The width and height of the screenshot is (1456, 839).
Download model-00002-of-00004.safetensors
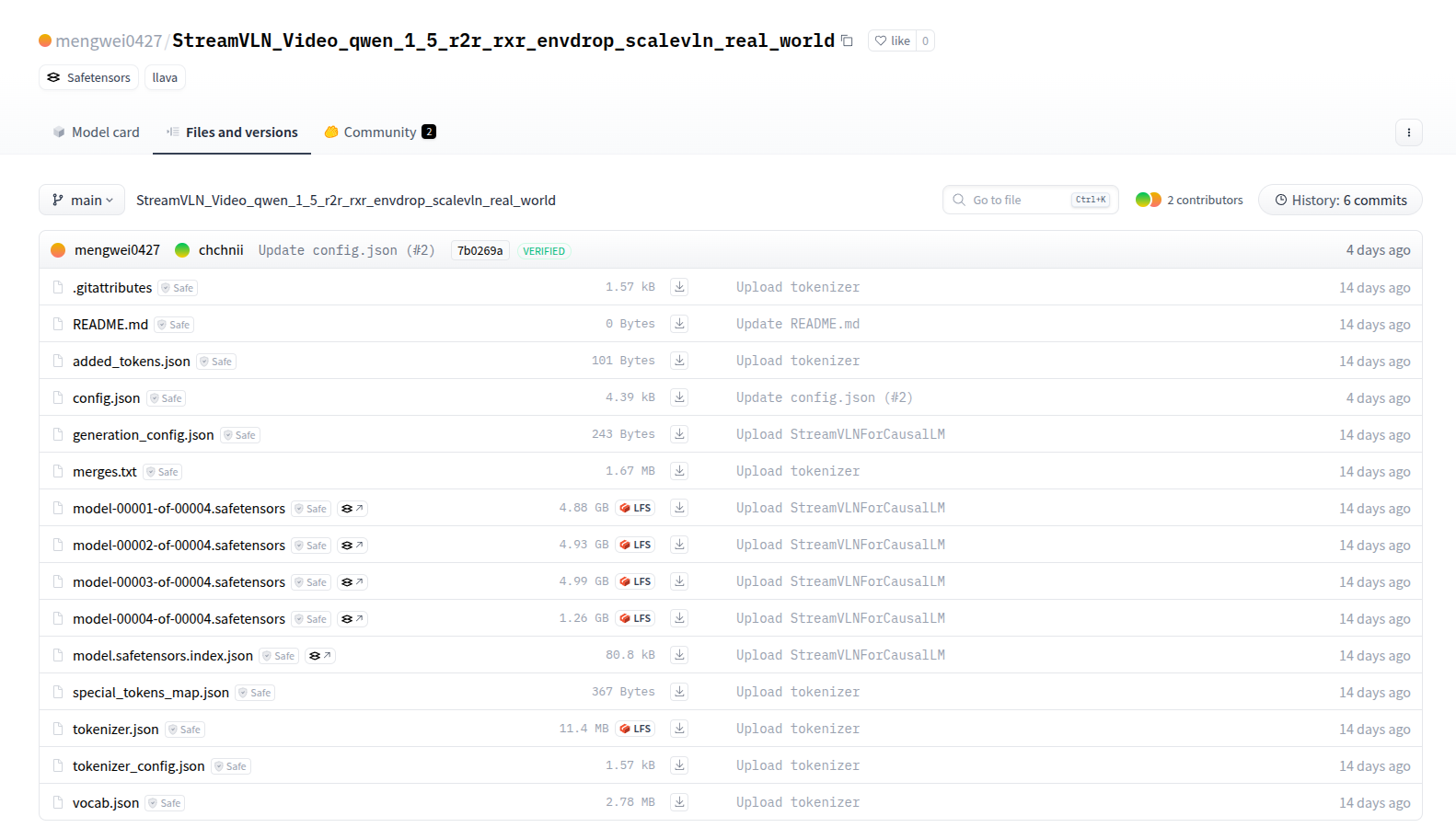pyautogui.click(x=679, y=545)
